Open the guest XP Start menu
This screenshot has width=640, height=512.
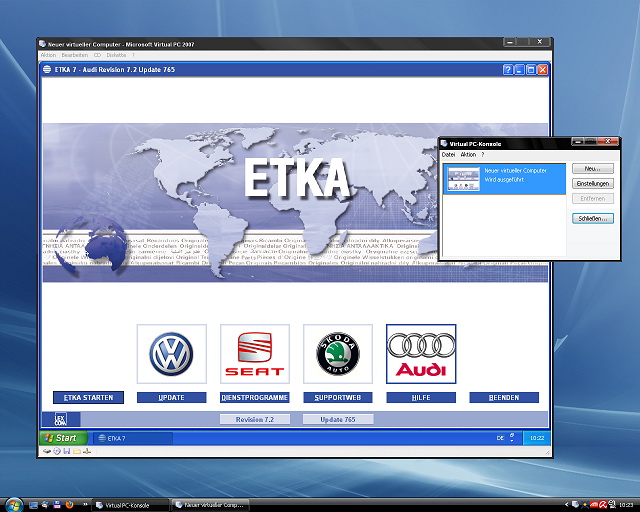tap(64, 438)
